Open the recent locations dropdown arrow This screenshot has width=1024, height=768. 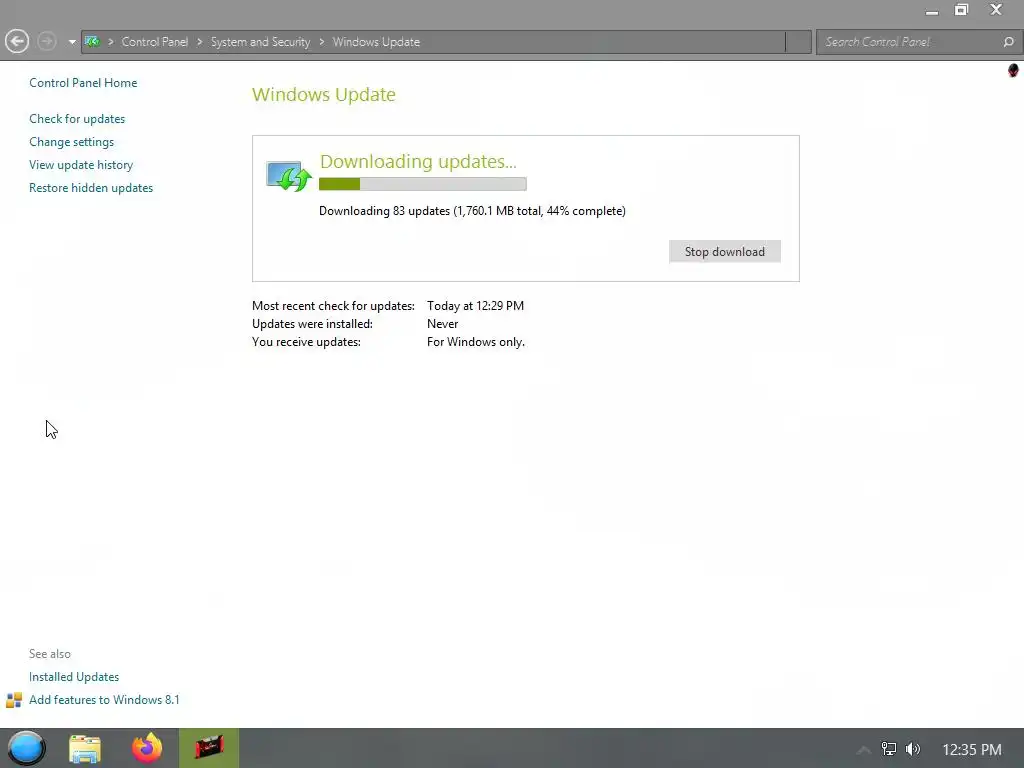click(72, 42)
